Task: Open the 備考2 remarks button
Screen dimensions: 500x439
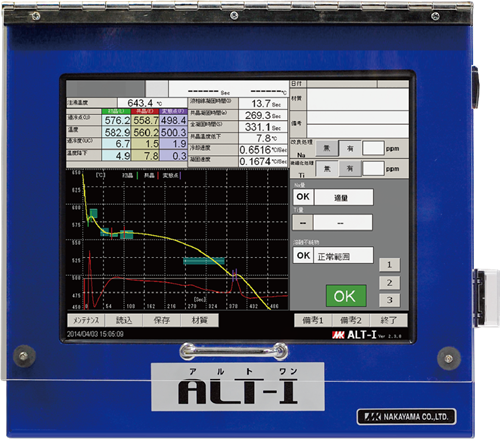Action: [x=351, y=320]
